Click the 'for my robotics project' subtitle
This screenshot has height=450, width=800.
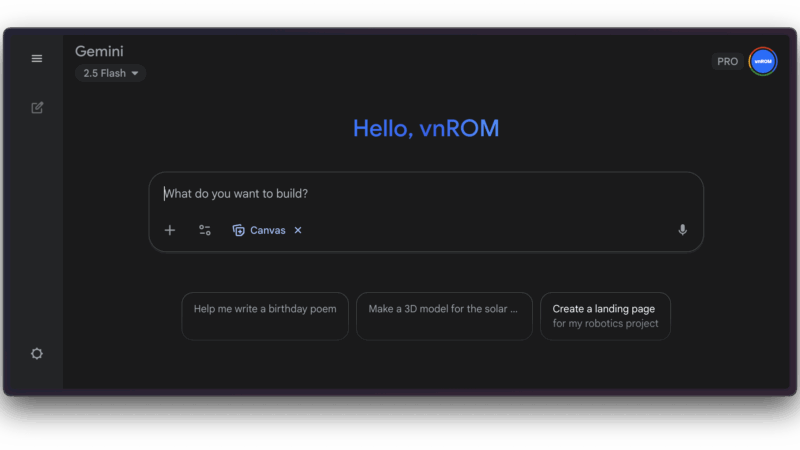(605, 324)
